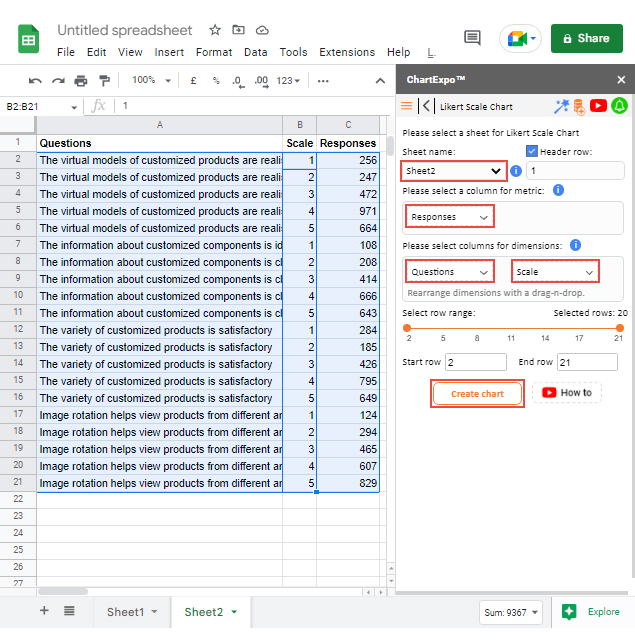Open the Tools menu
This screenshot has width=635, height=642.
coord(293,52)
